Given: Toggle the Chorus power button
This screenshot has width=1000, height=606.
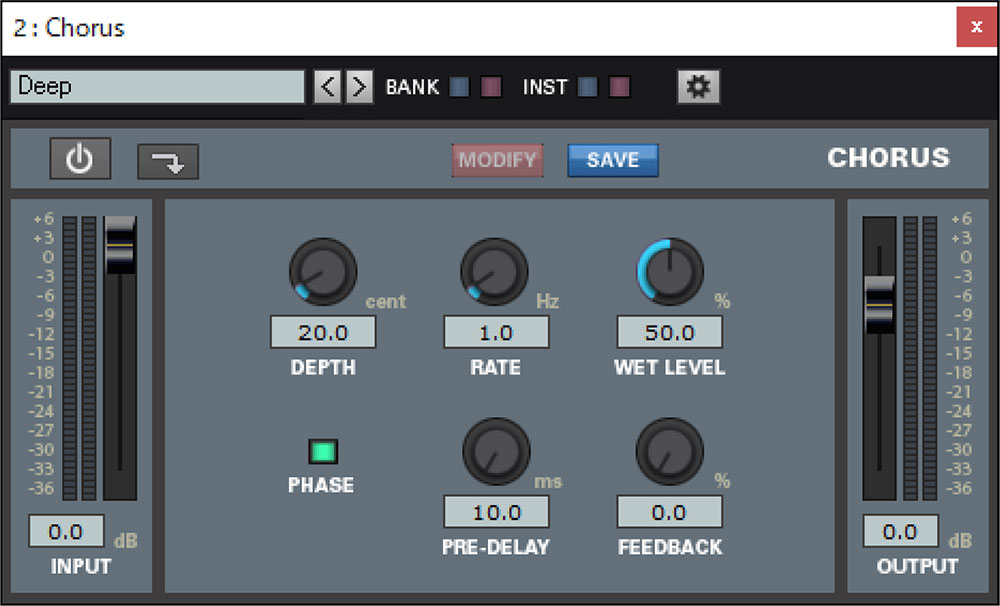Looking at the screenshot, I should tap(80, 160).
